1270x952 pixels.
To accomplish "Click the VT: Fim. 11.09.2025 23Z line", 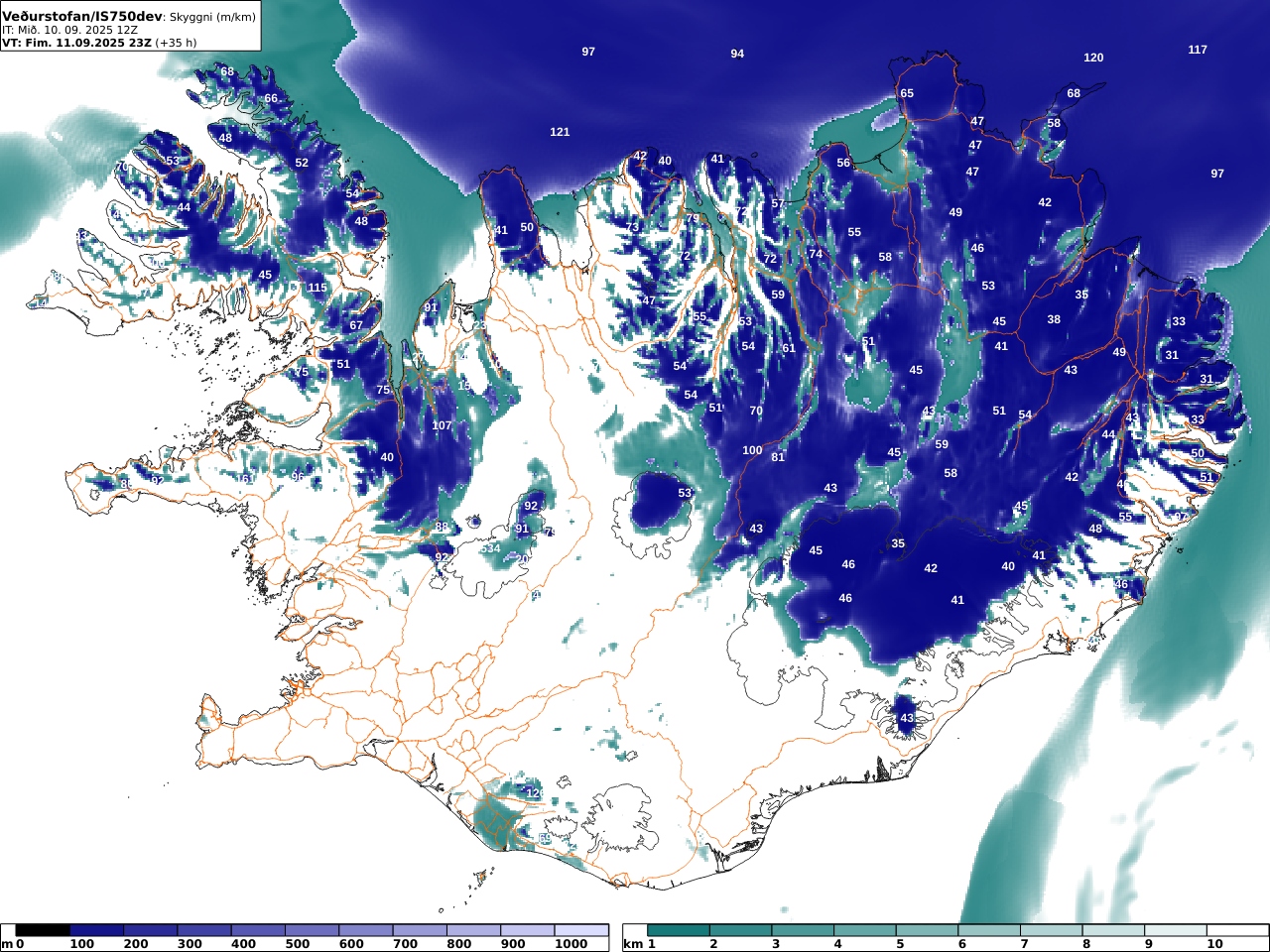I will (x=75, y=43).
